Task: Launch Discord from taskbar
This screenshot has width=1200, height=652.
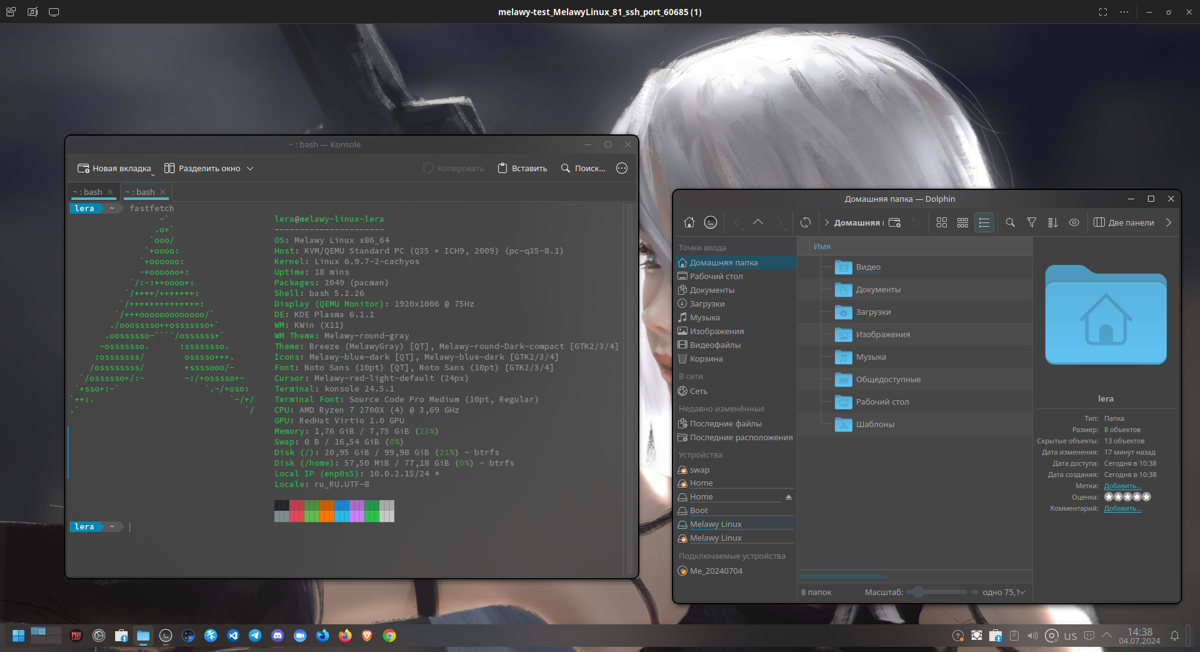Action: point(278,635)
